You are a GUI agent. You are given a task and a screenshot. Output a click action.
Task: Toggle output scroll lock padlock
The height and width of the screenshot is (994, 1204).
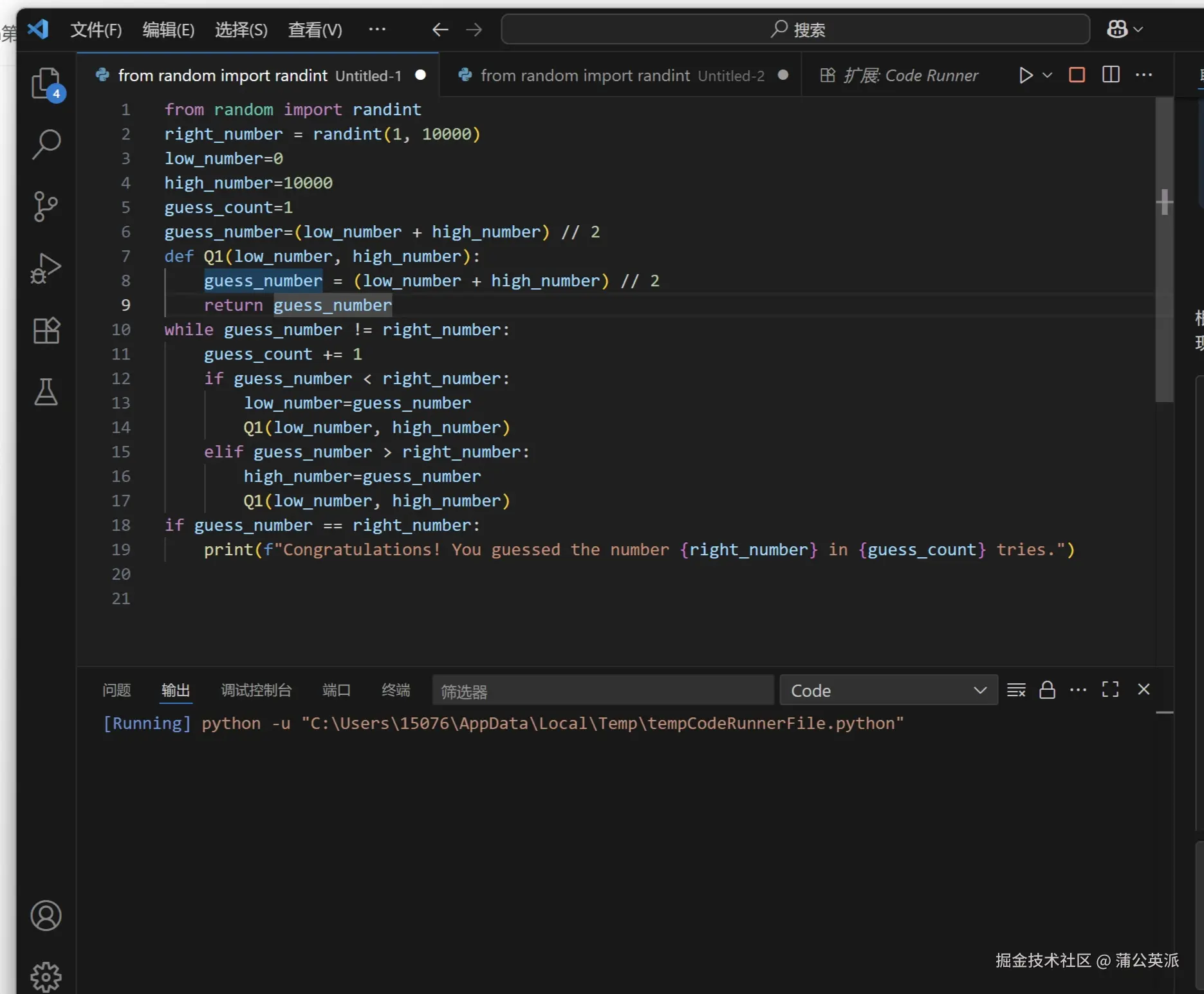pyautogui.click(x=1047, y=690)
